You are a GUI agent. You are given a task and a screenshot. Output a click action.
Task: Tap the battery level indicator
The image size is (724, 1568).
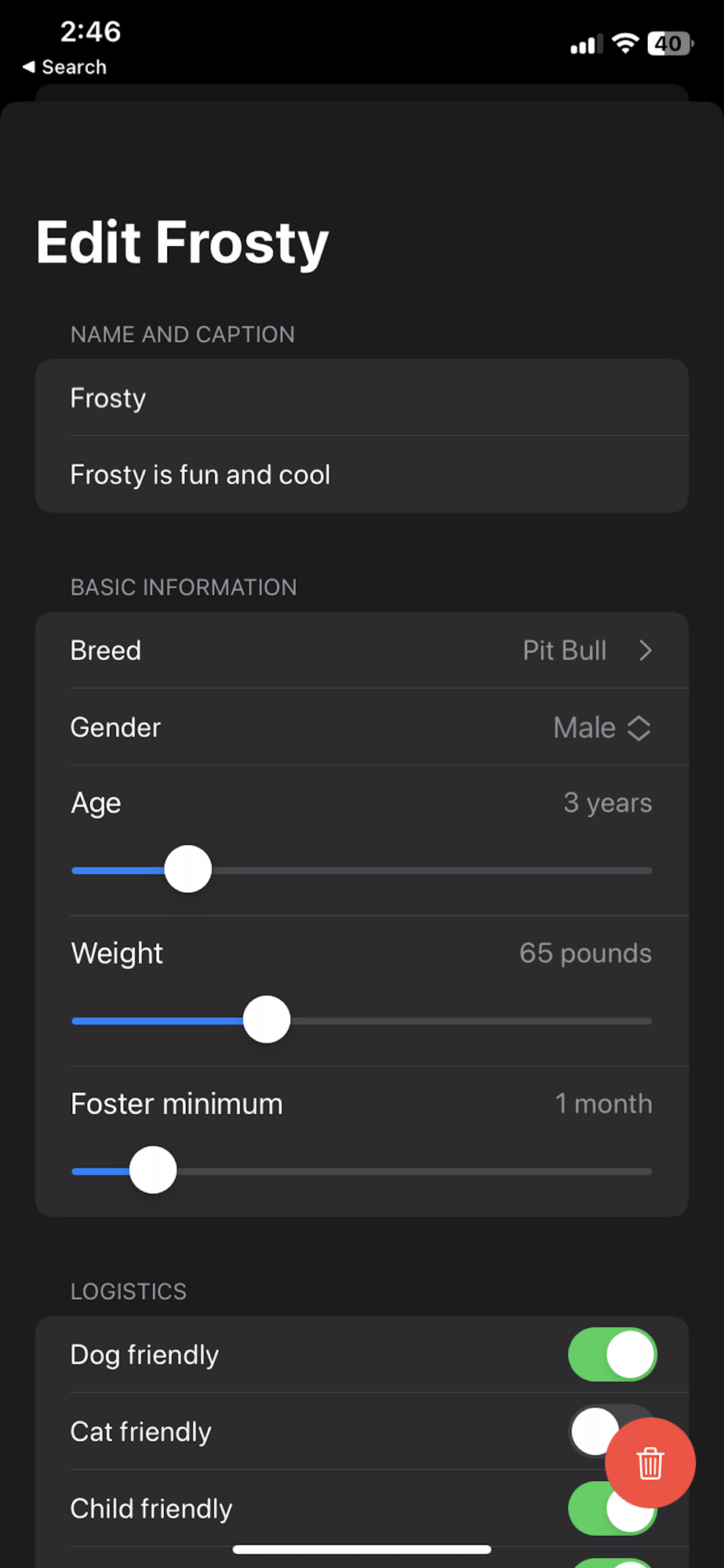pos(669,43)
